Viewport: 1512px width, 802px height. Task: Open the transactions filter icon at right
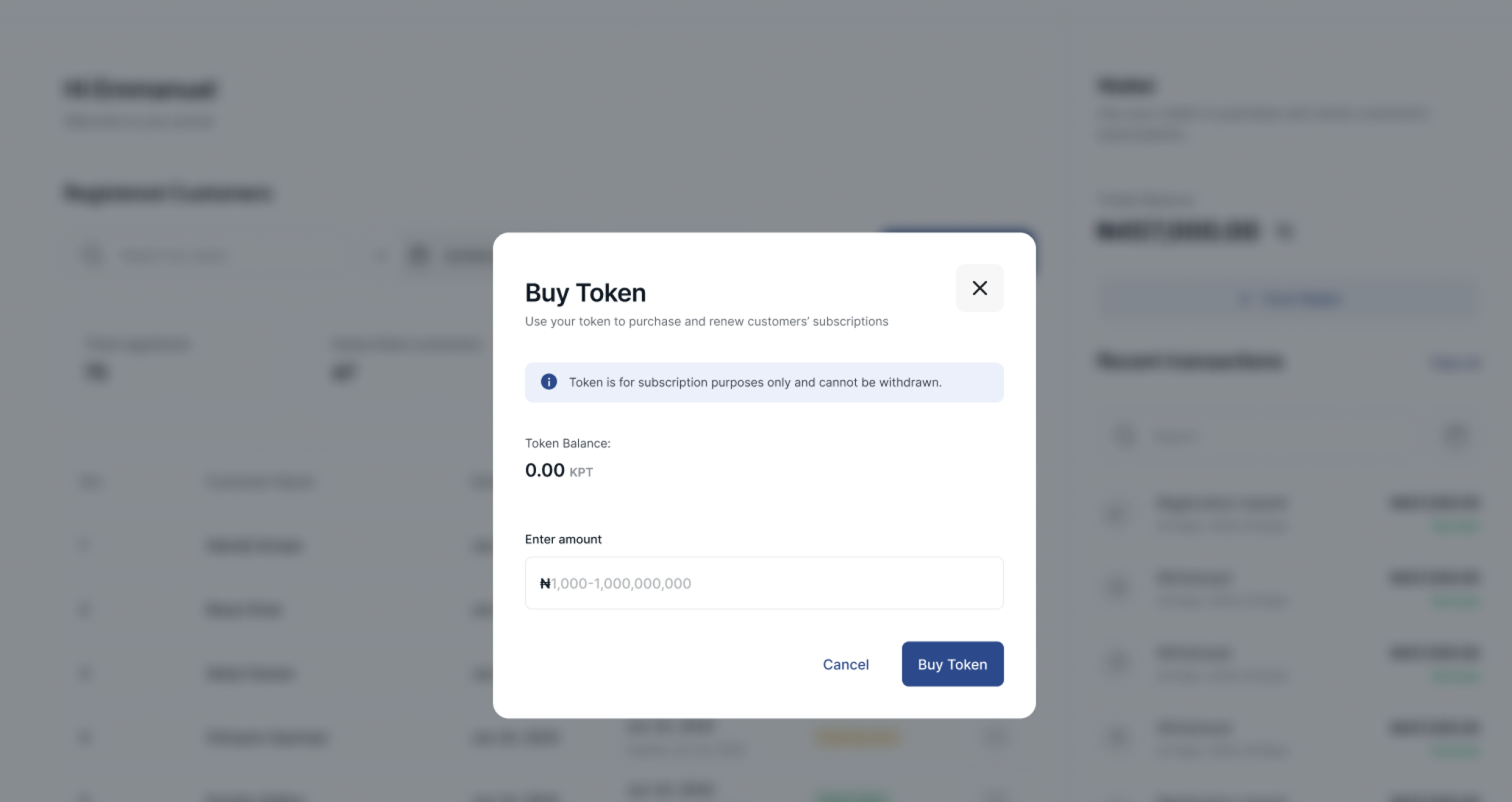click(1455, 435)
